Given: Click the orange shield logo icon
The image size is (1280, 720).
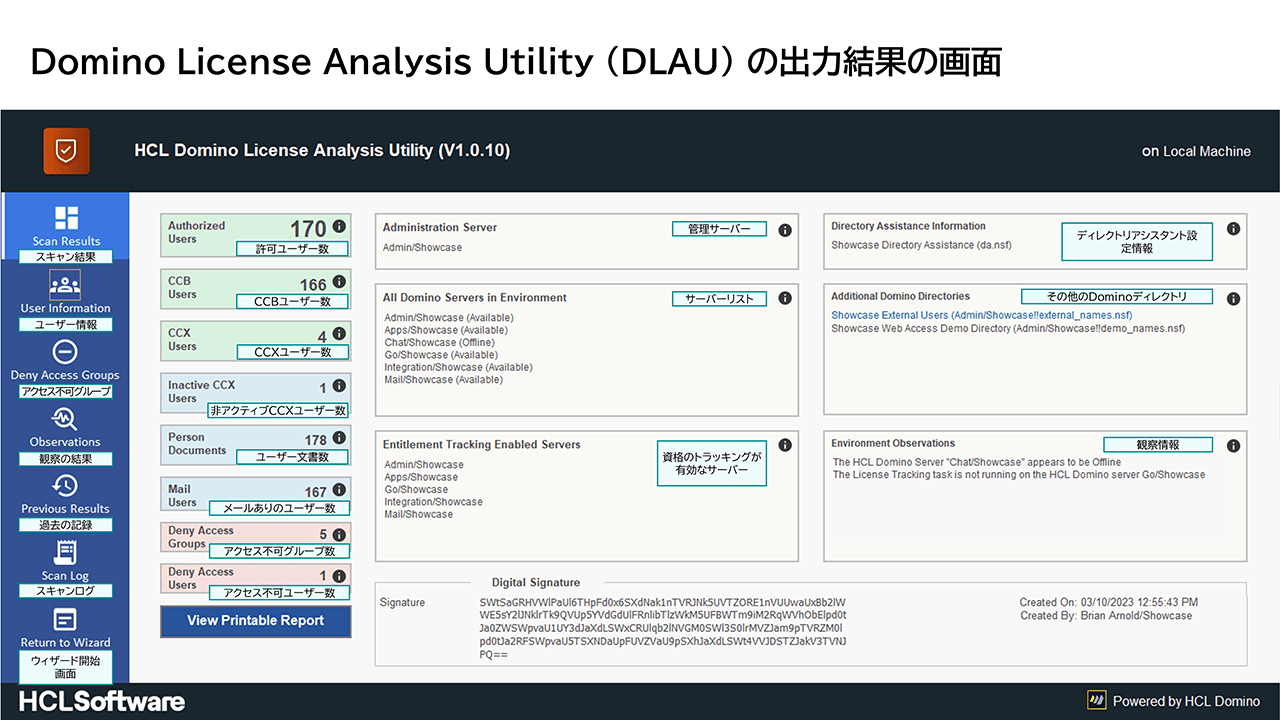Looking at the screenshot, I should 66,151.
